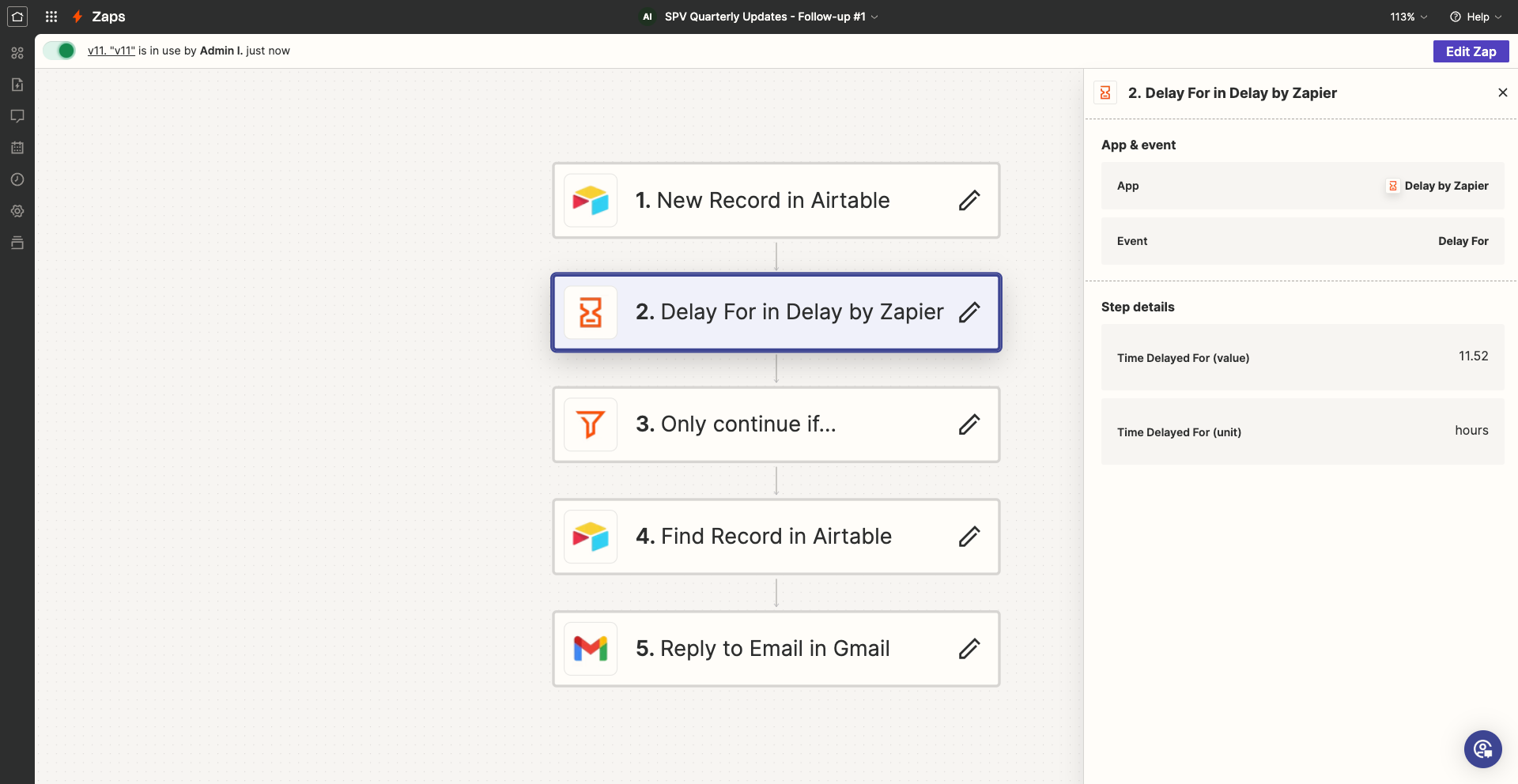Viewport: 1518px width, 784px height.
Task: Click the Delay For event value
Action: click(x=1463, y=241)
